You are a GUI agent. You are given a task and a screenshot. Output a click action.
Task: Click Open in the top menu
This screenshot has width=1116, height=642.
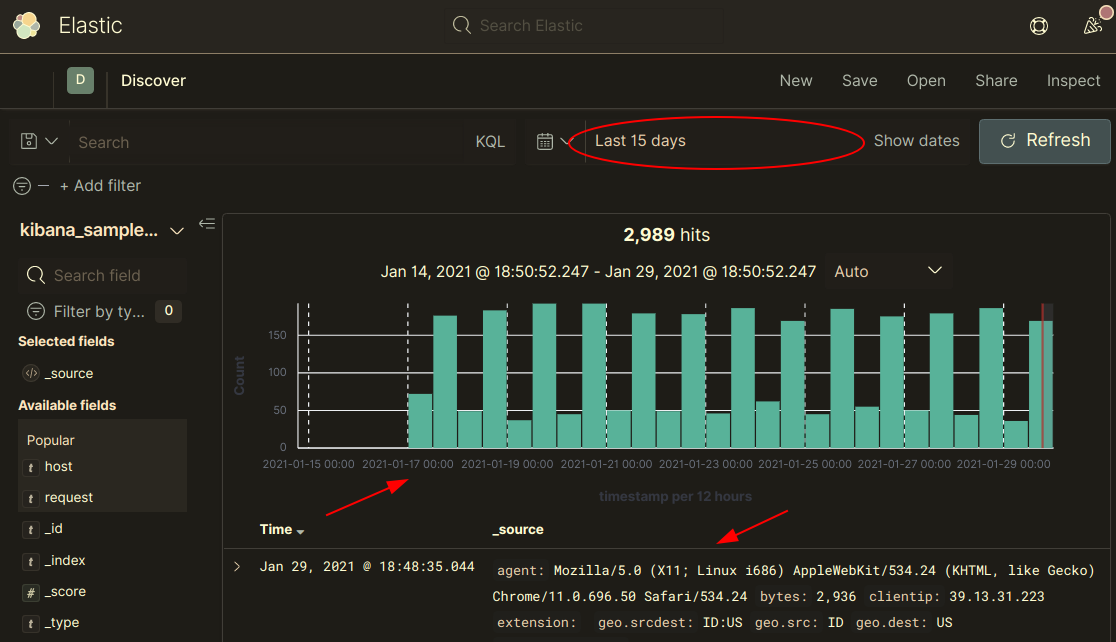(x=926, y=80)
